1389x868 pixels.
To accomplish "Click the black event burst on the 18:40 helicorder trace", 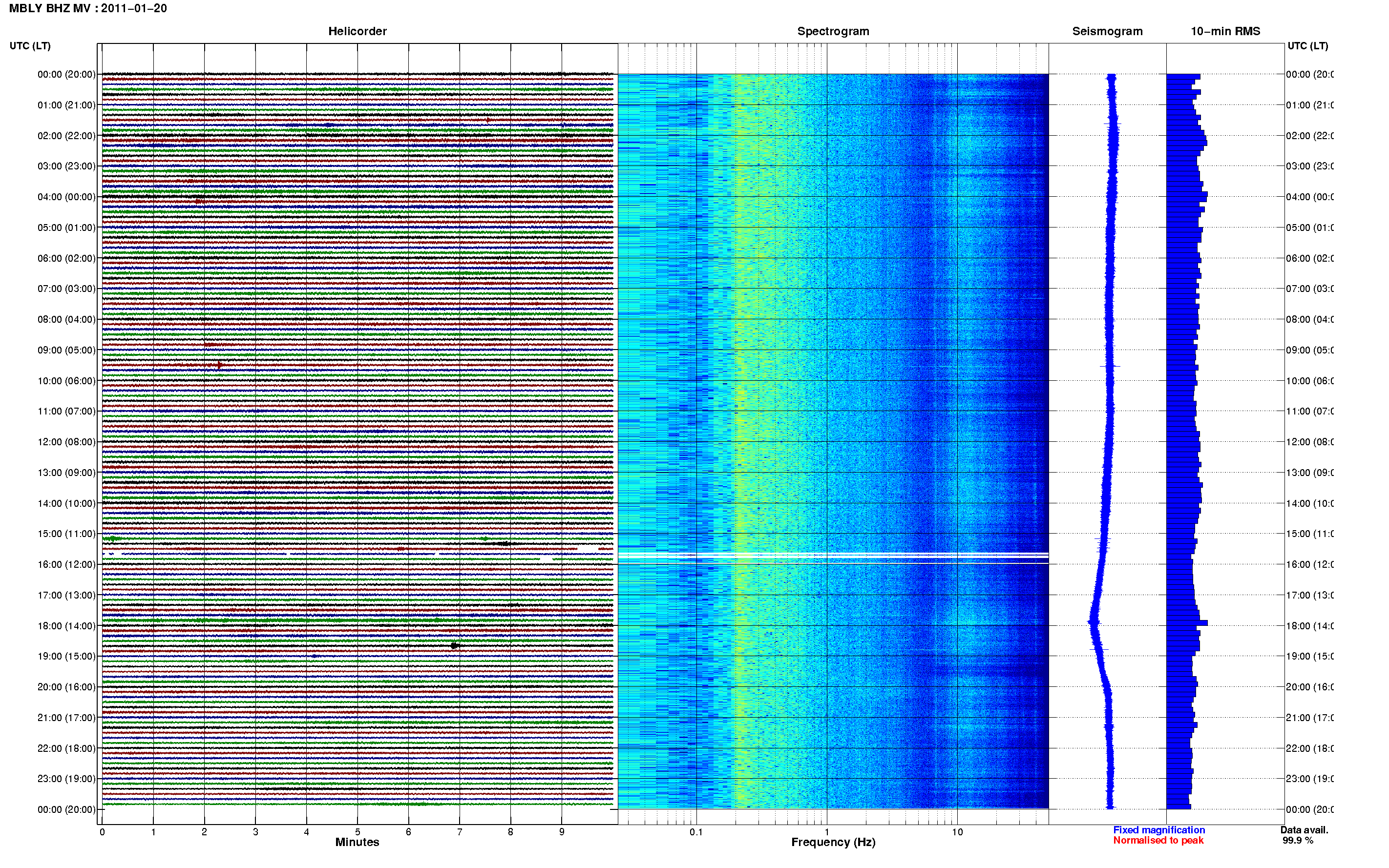I will tap(454, 646).
